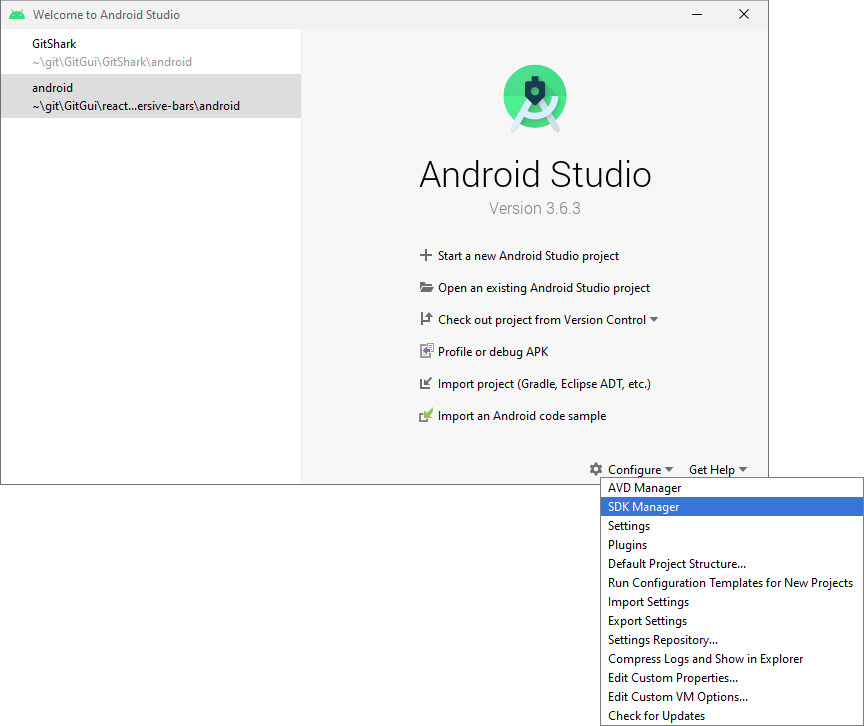The width and height of the screenshot is (864, 726).
Task: Collapse the Configure dropdown arrow
Action: pyautogui.click(x=669, y=469)
